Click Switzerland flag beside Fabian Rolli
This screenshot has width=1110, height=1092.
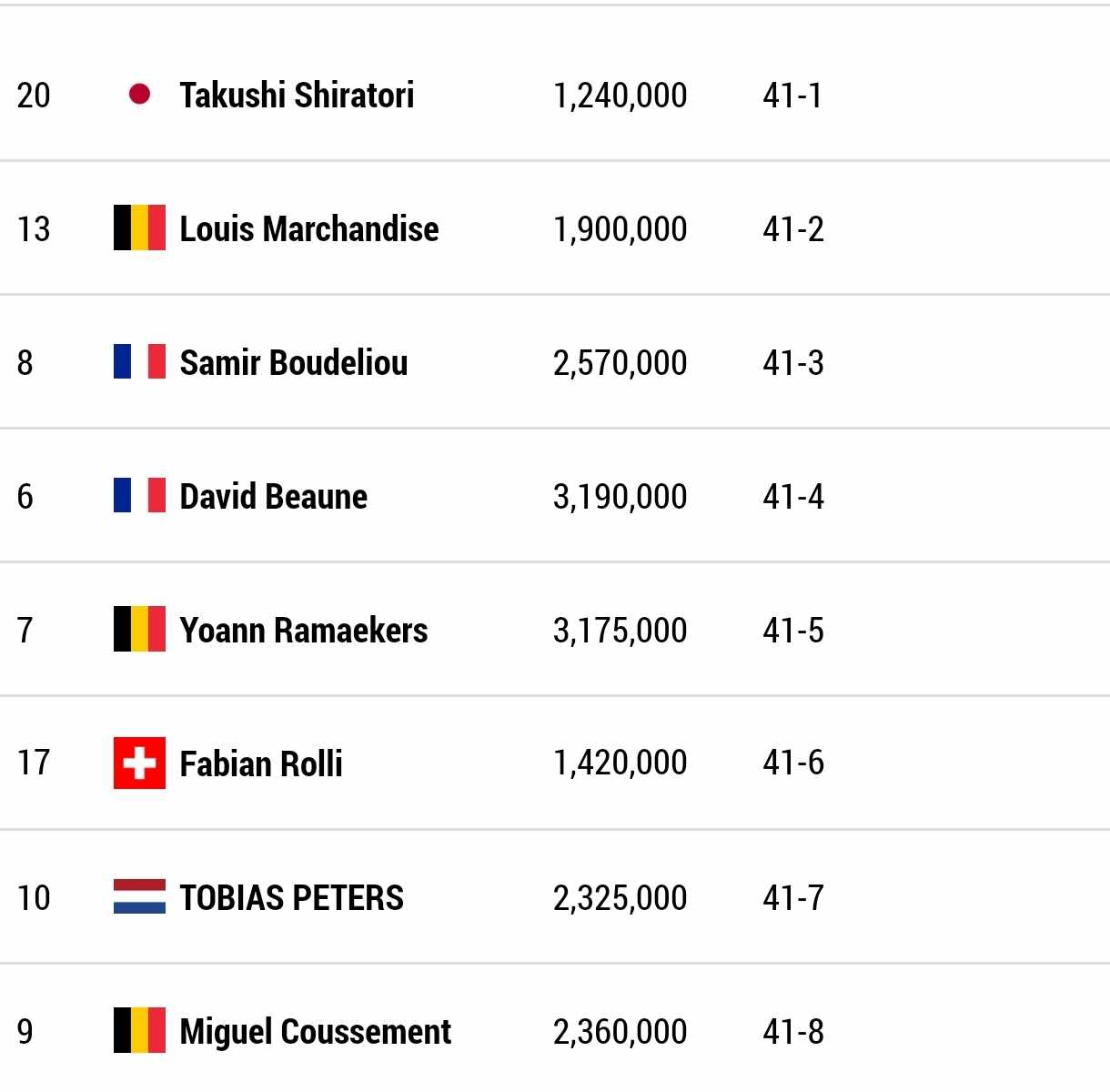tap(139, 763)
